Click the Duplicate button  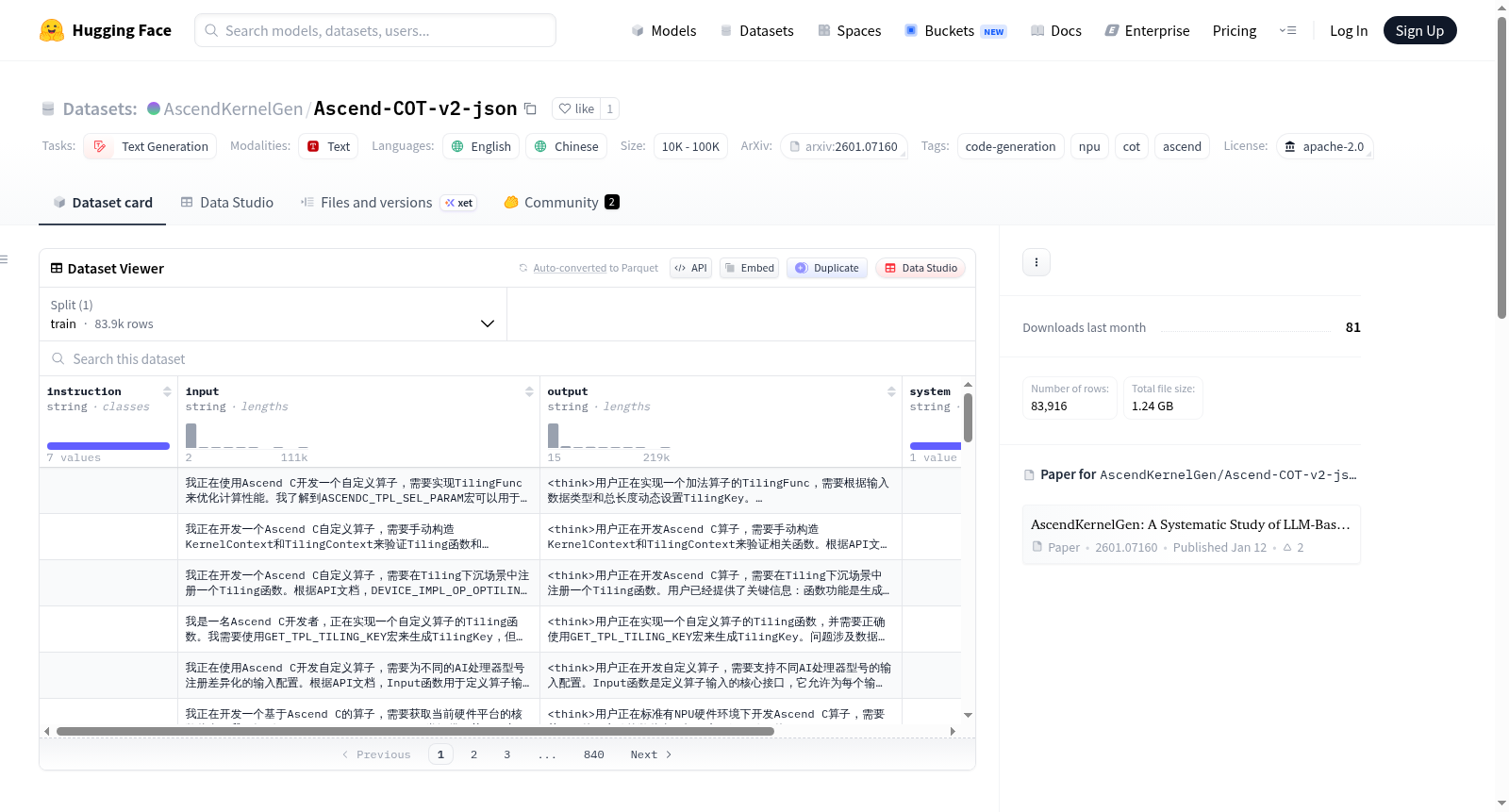pos(827,268)
